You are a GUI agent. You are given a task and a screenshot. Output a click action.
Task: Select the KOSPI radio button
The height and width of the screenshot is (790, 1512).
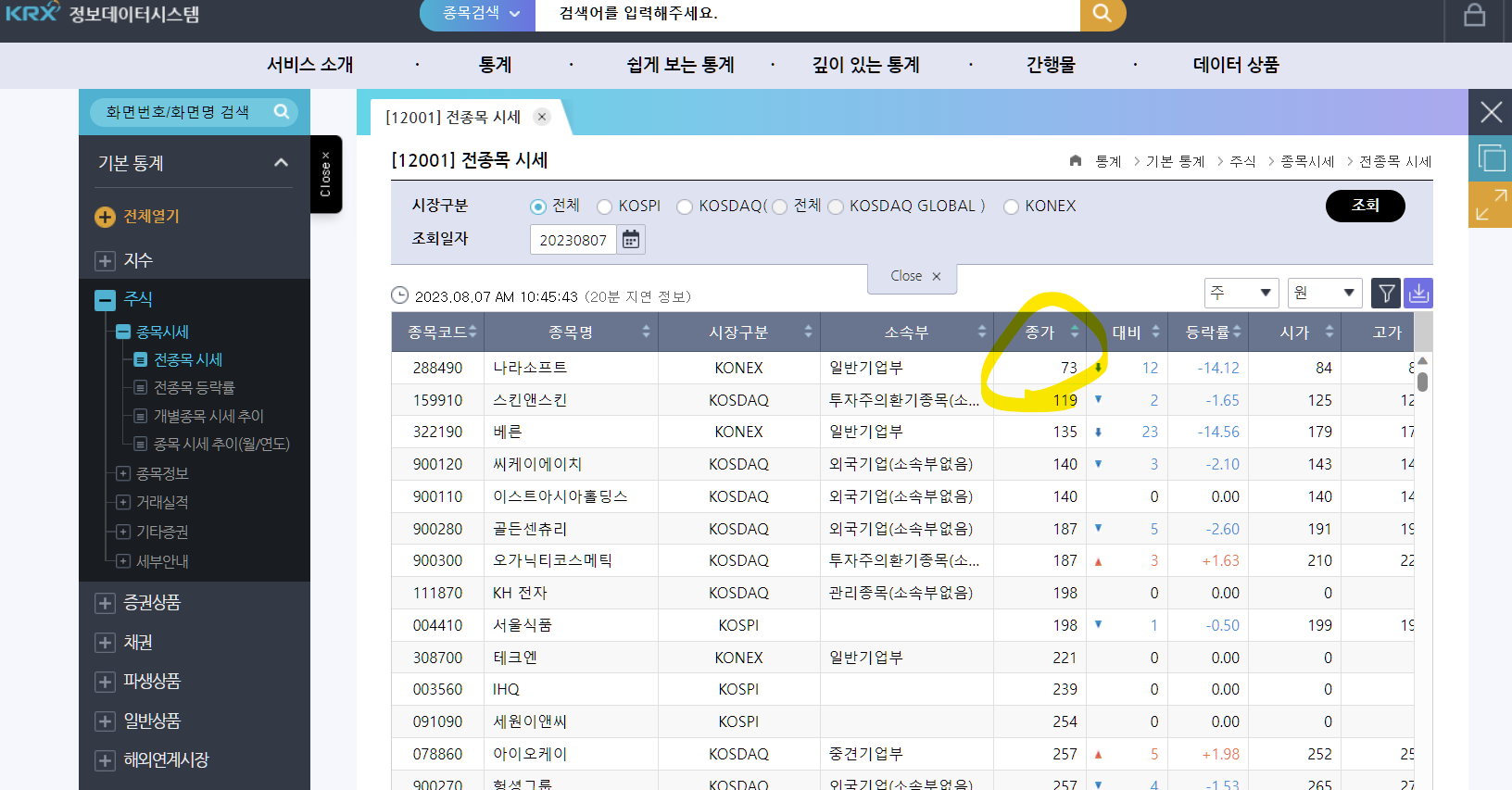coord(605,207)
